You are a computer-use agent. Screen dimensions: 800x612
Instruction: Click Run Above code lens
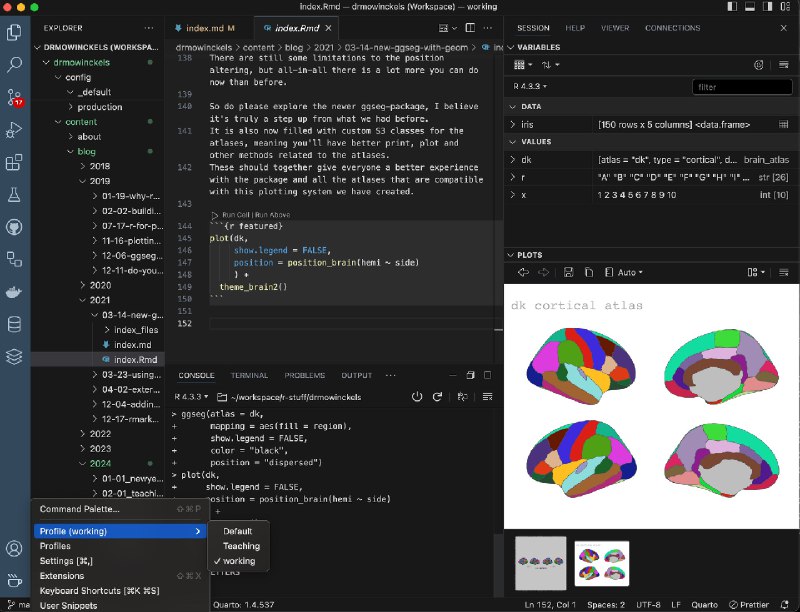point(273,215)
